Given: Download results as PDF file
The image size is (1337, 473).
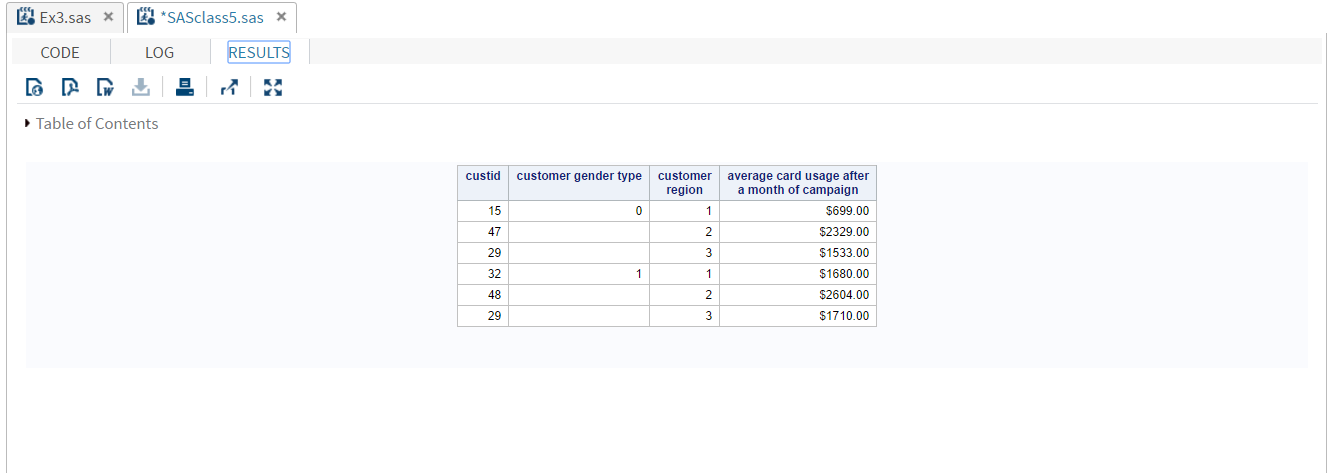Looking at the screenshot, I should tap(69, 88).
